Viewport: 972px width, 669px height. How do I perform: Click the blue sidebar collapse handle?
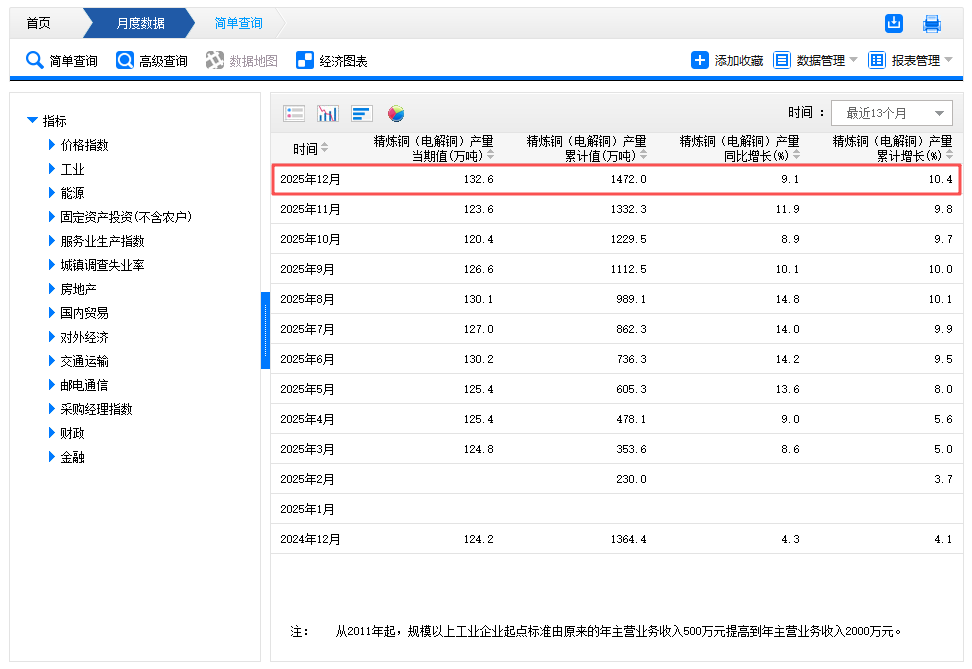coord(265,330)
